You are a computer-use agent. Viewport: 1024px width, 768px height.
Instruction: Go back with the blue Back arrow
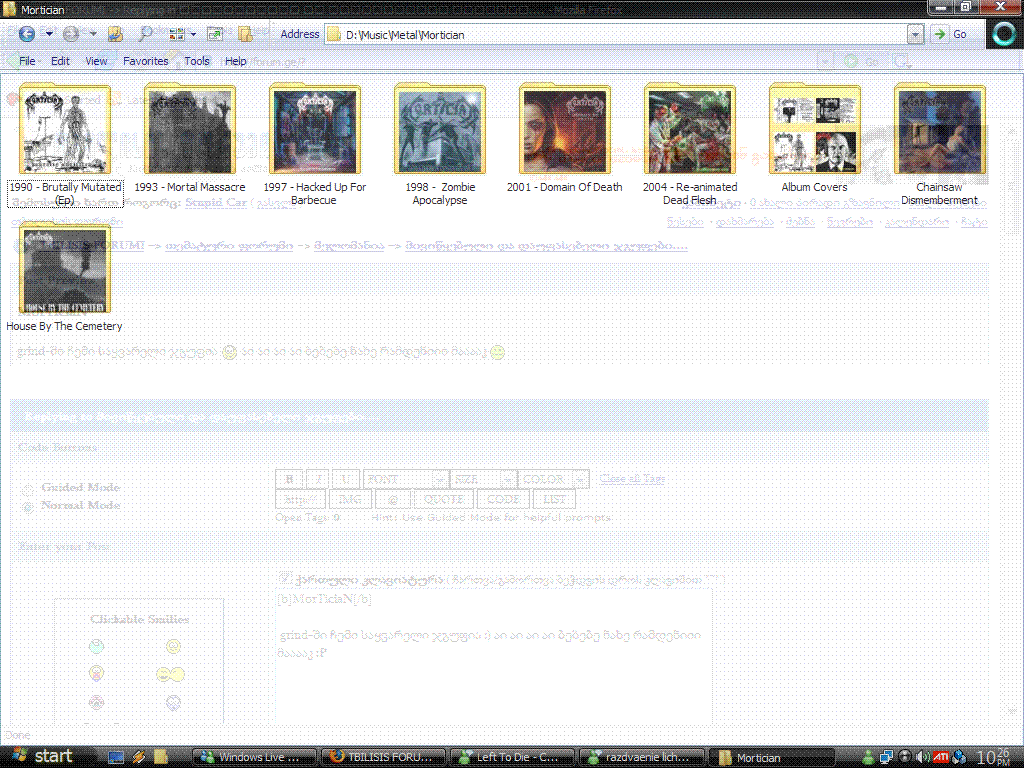pyautogui.click(x=26, y=33)
